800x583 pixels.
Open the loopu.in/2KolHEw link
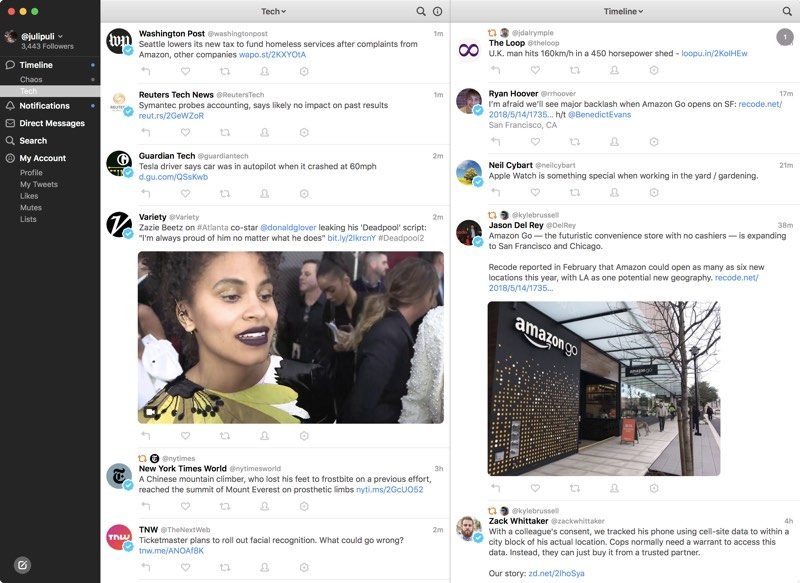coord(714,53)
